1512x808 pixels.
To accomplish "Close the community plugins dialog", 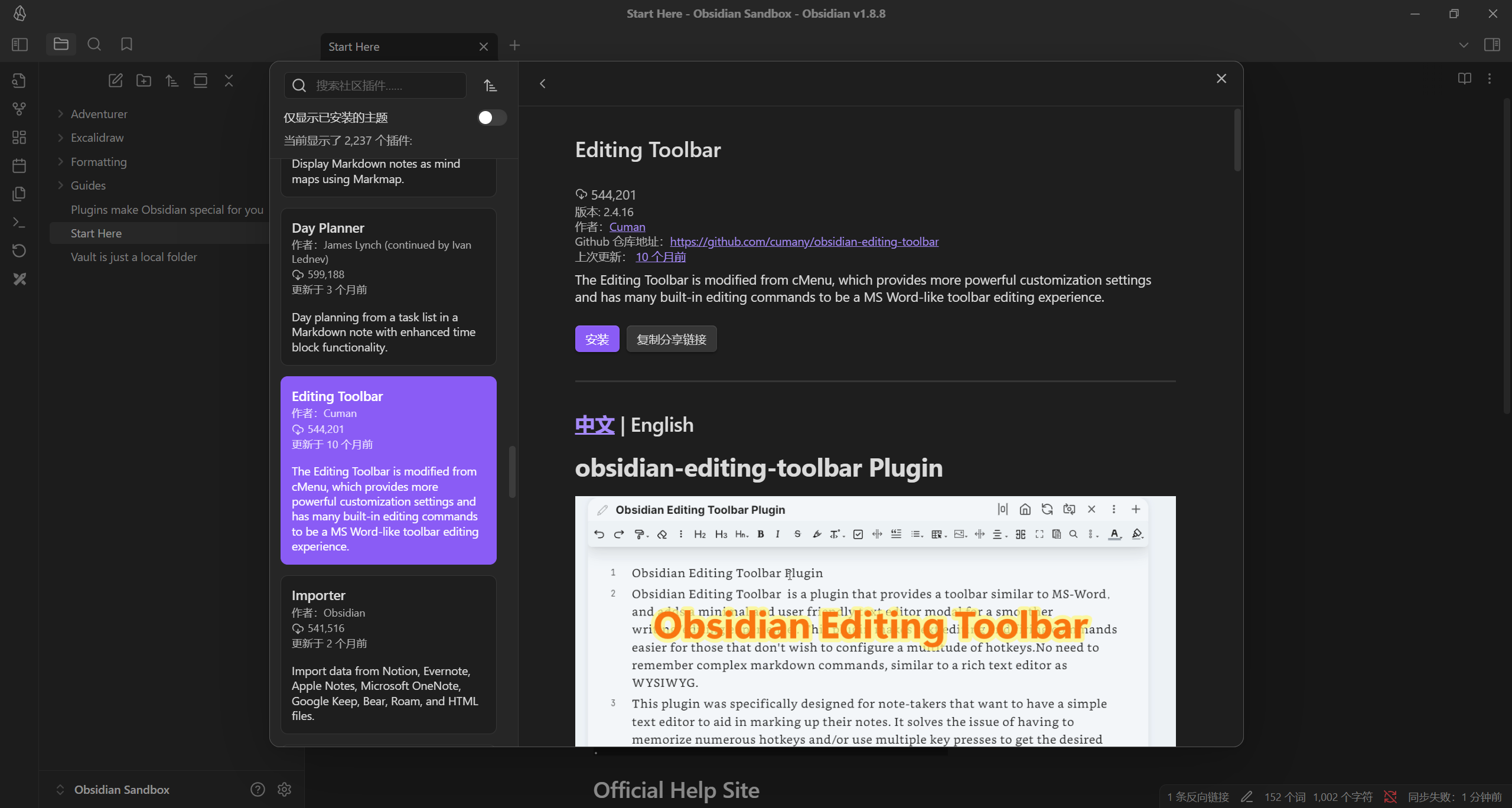I will point(1221,79).
